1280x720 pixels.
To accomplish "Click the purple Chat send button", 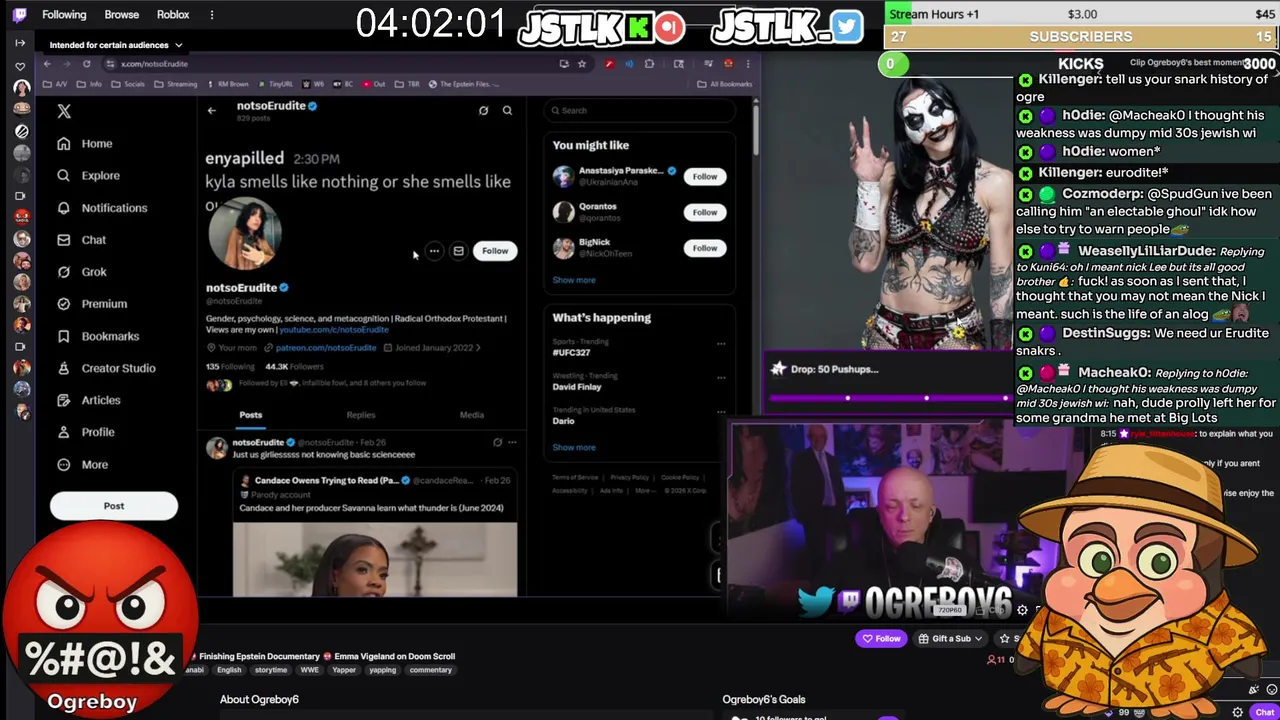I will coord(1265,712).
